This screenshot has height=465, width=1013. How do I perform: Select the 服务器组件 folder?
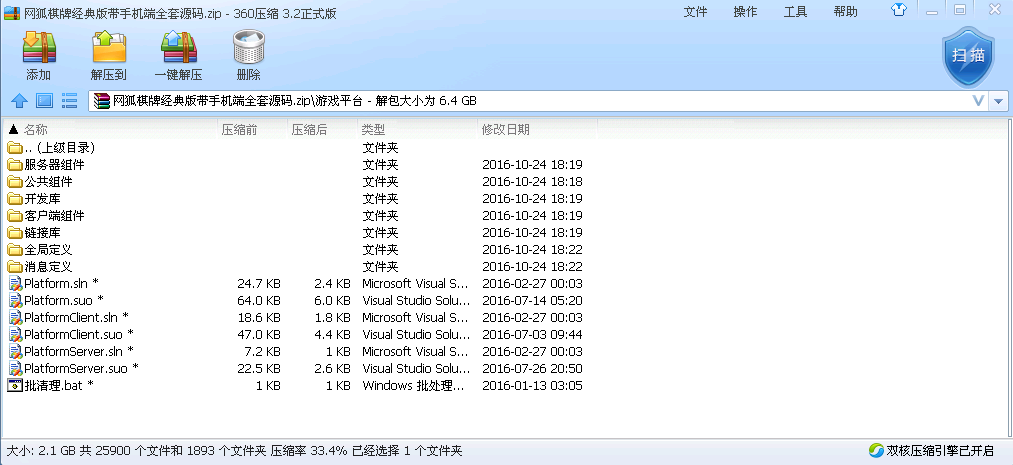coord(54,165)
